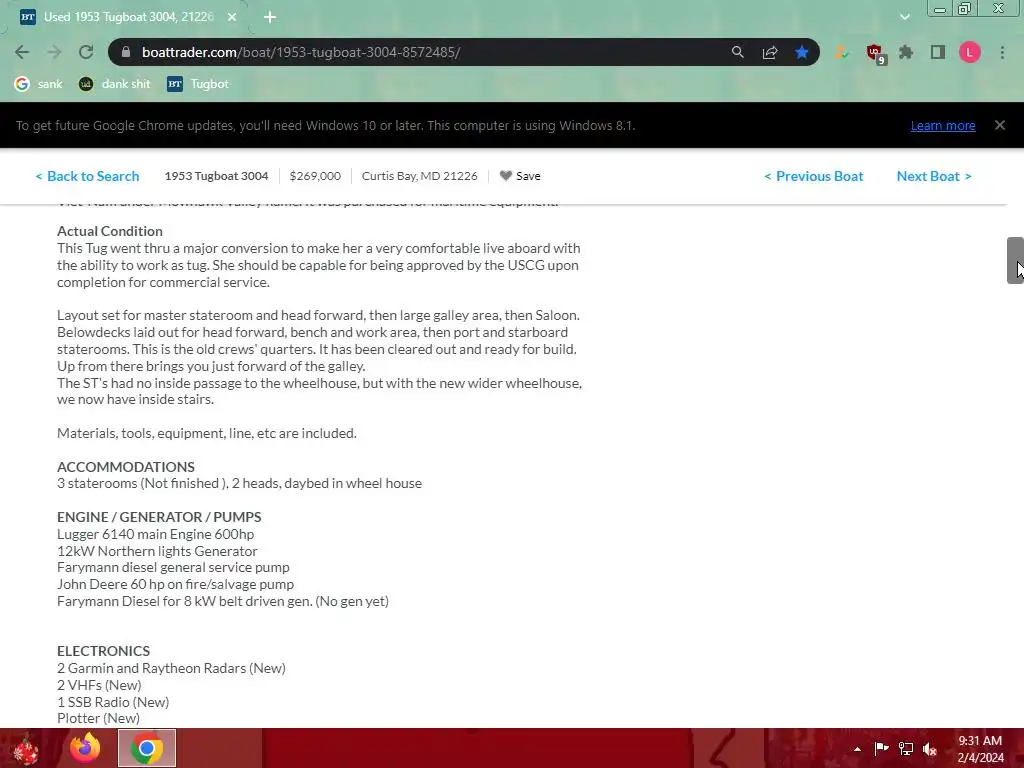Open the uBlock shield extension icon
Image resolution: width=1024 pixels, height=768 pixels.
[874, 53]
